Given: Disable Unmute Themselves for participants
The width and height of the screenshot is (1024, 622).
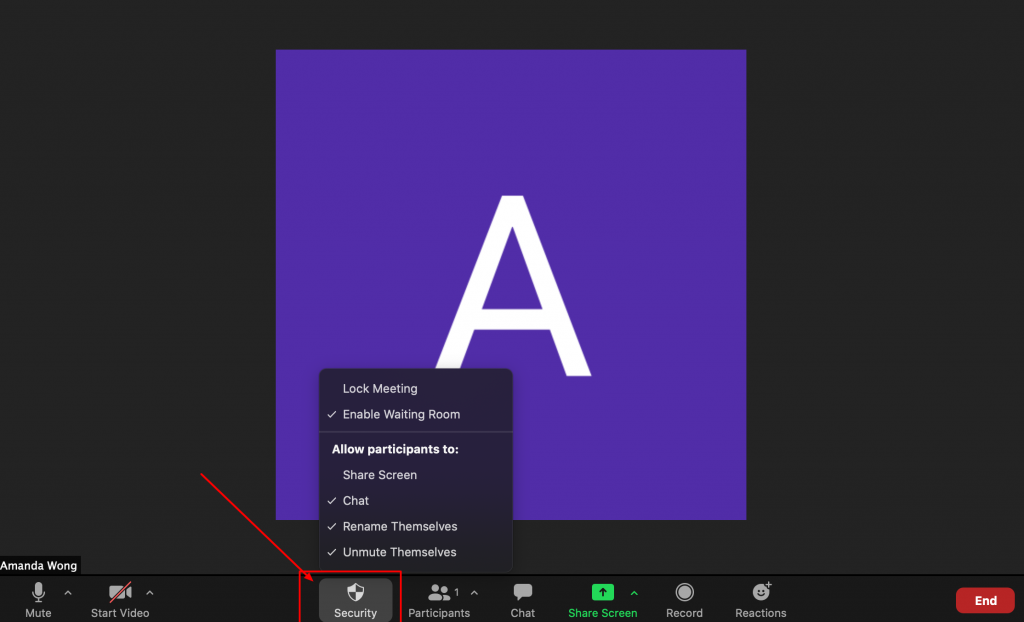Looking at the screenshot, I should pyautogui.click(x=400, y=551).
